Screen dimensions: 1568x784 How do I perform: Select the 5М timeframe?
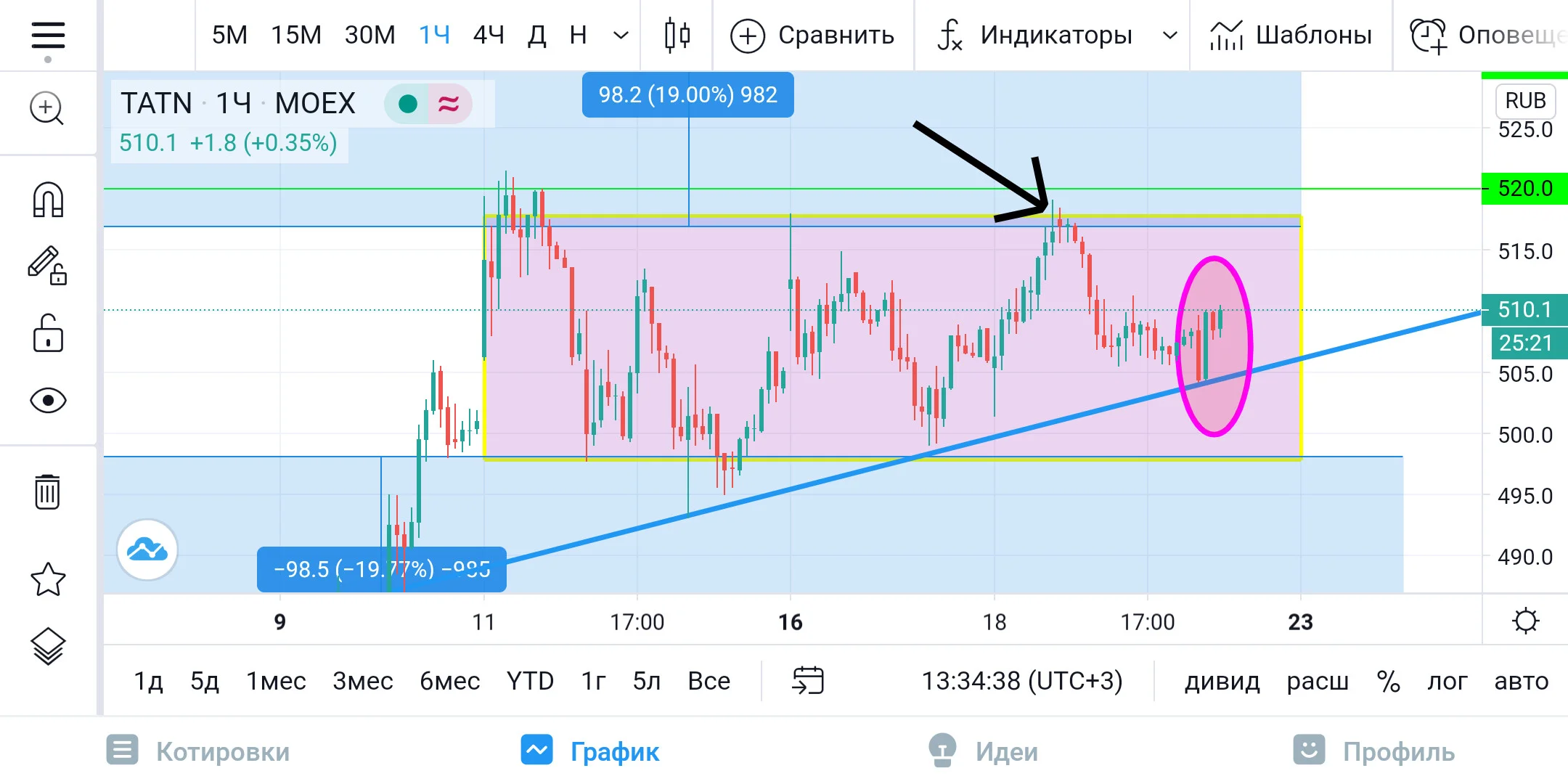229,35
